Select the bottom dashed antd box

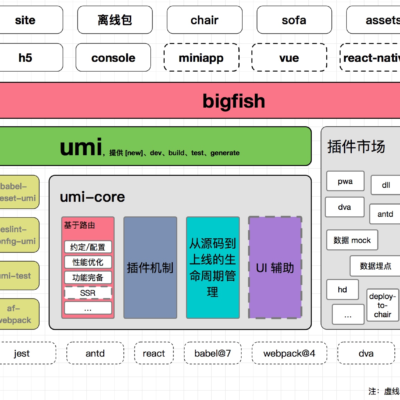[95, 353]
